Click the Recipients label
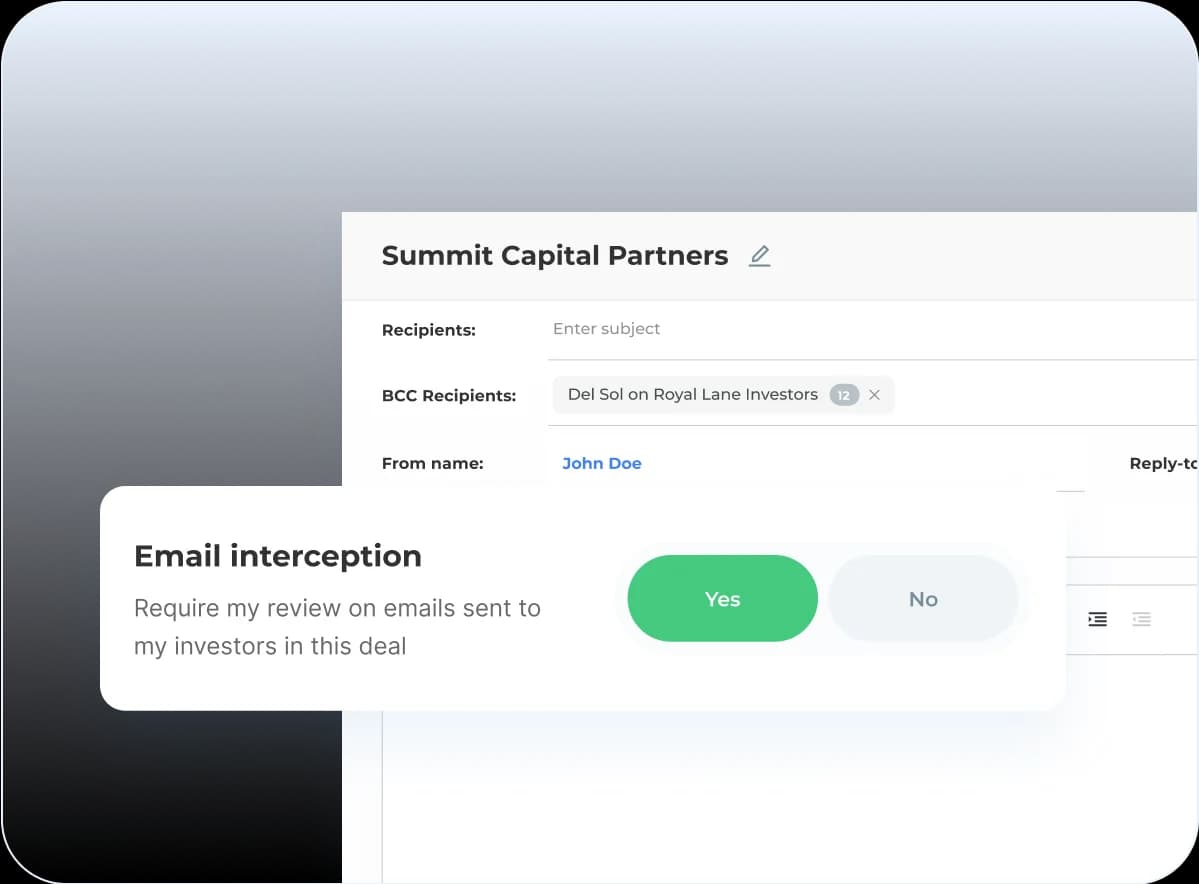Image resolution: width=1199 pixels, height=884 pixels. pos(429,330)
